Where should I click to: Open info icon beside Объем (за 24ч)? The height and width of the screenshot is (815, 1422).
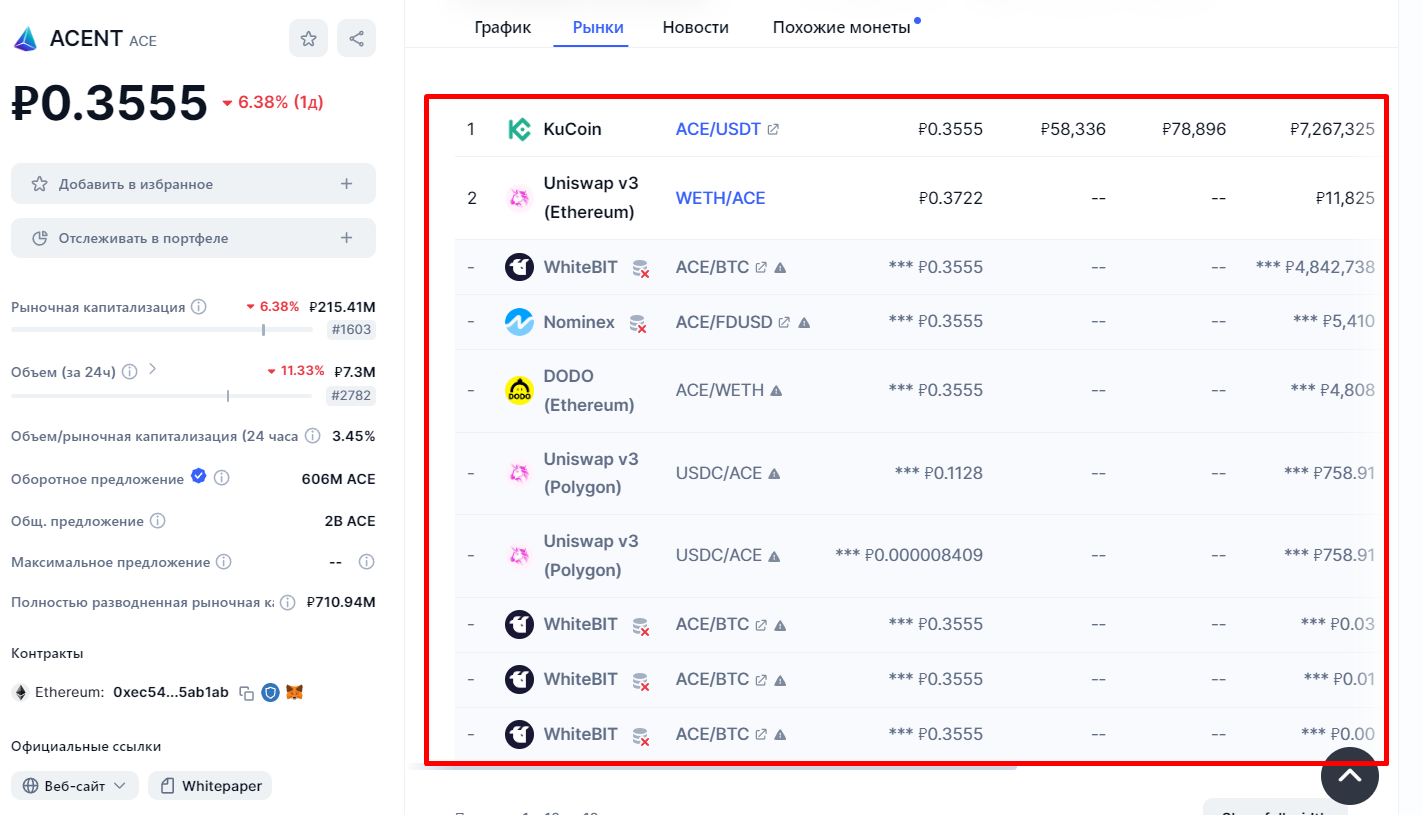point(129,372)
